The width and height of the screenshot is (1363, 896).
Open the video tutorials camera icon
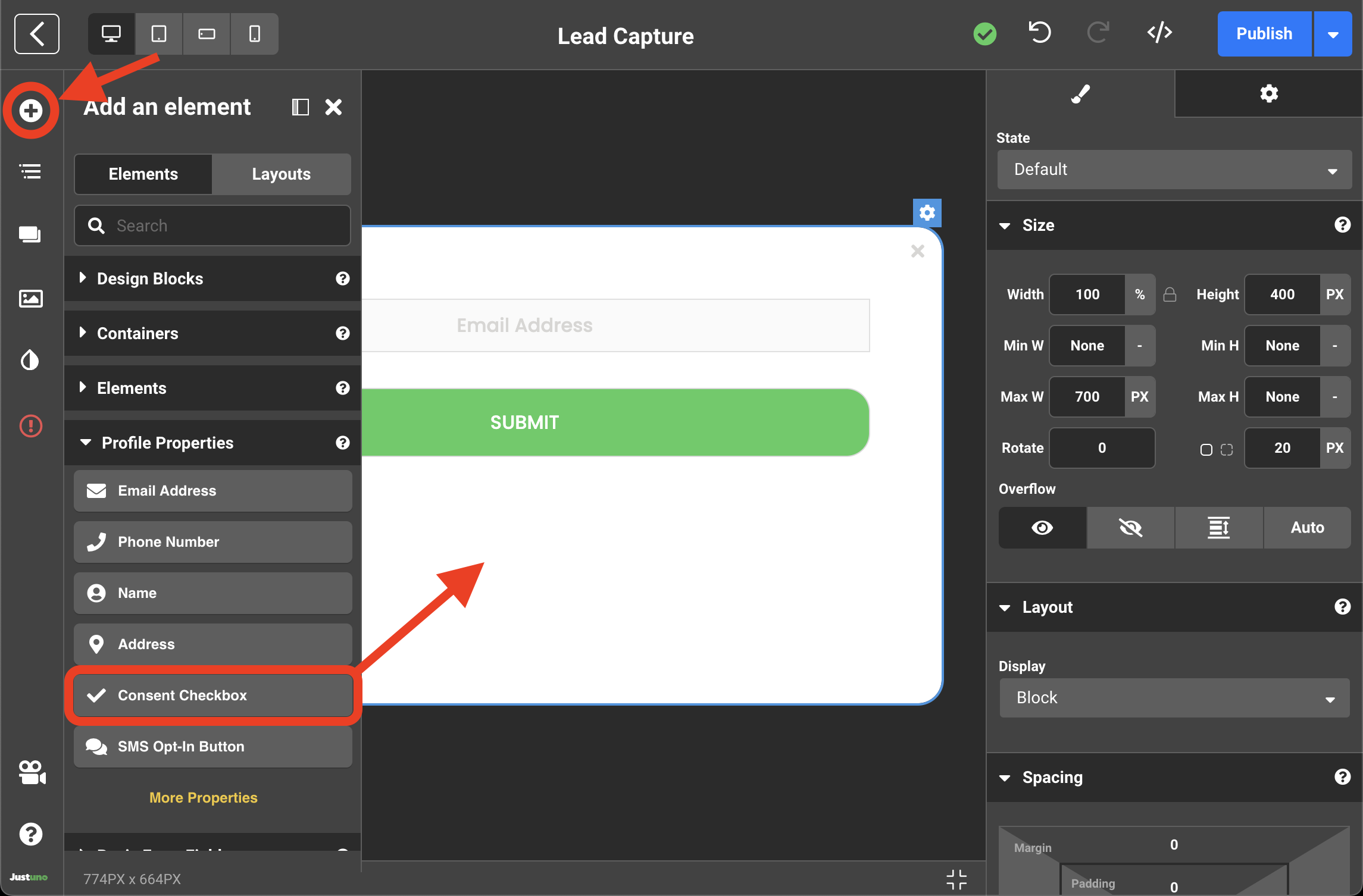click(31, 772)
